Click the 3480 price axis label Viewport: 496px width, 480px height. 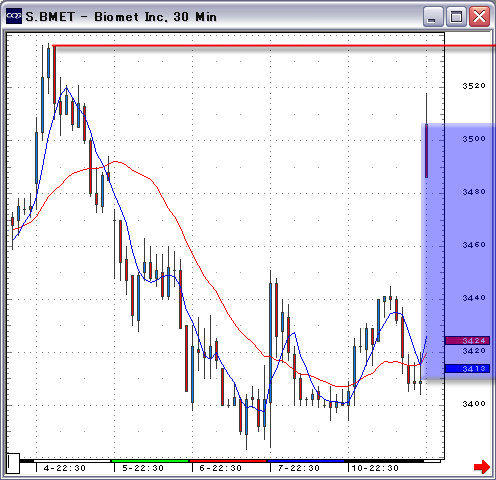coord(474,192)
